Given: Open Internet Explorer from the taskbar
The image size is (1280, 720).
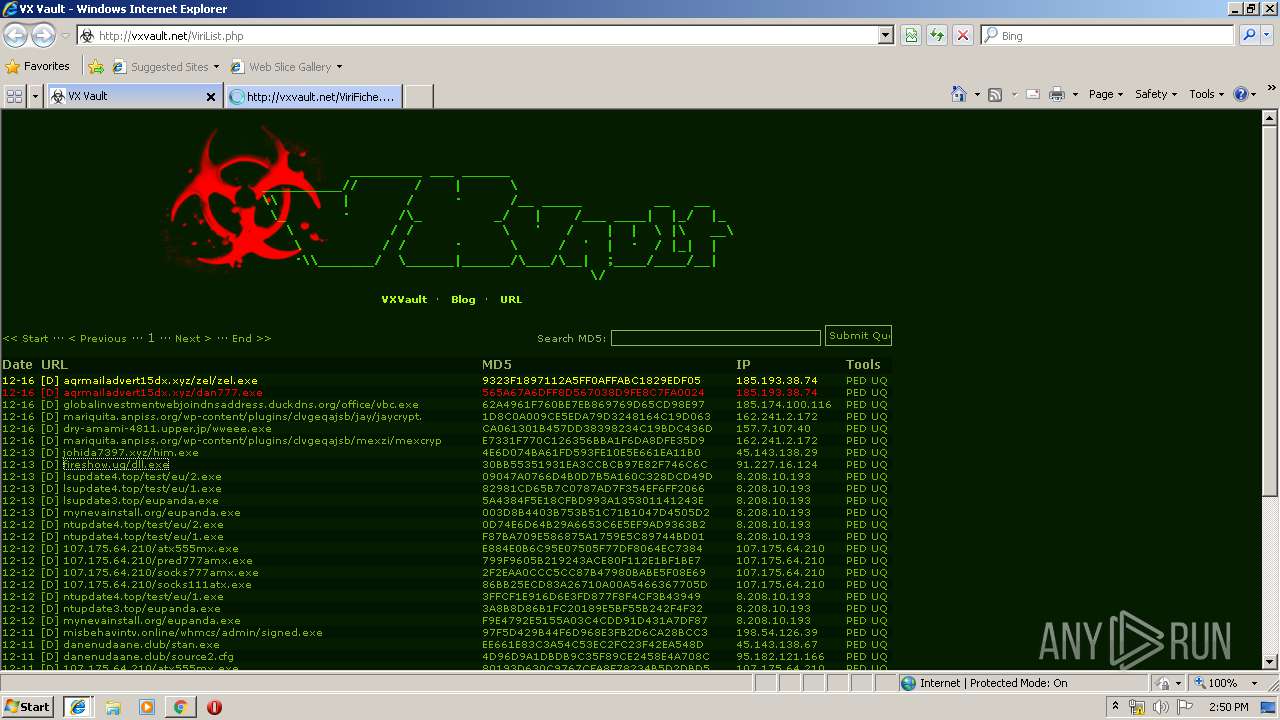Looking at the screenshot, I should click(77, 707).
